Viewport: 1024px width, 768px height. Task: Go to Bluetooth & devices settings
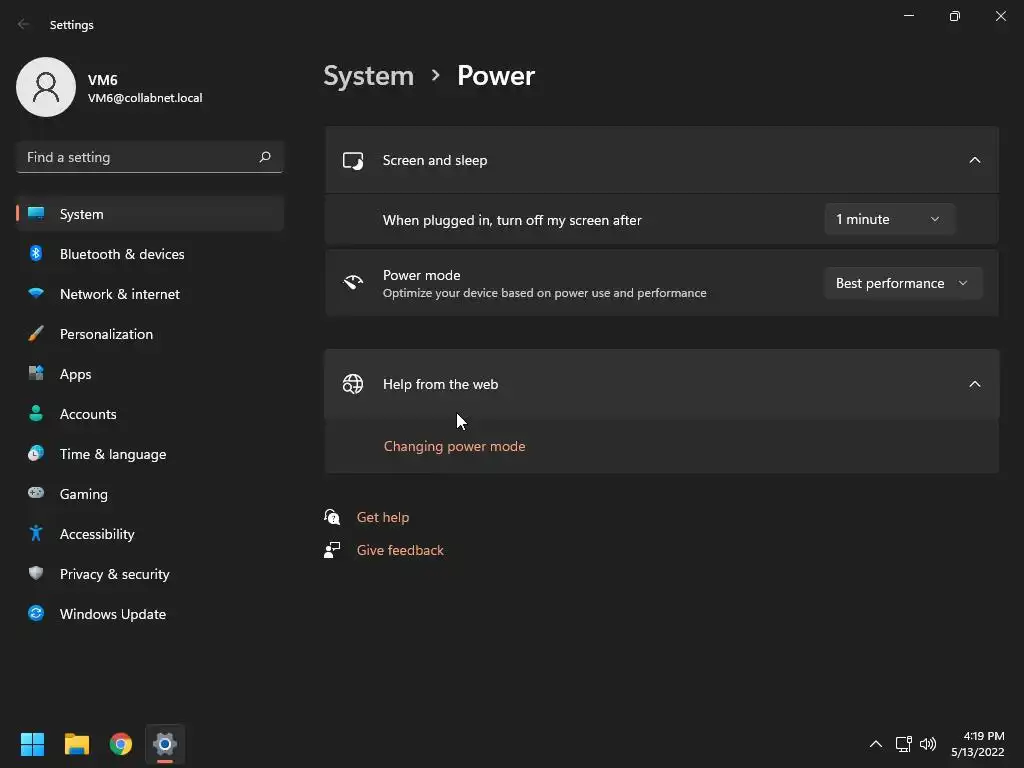pos(122,254)
